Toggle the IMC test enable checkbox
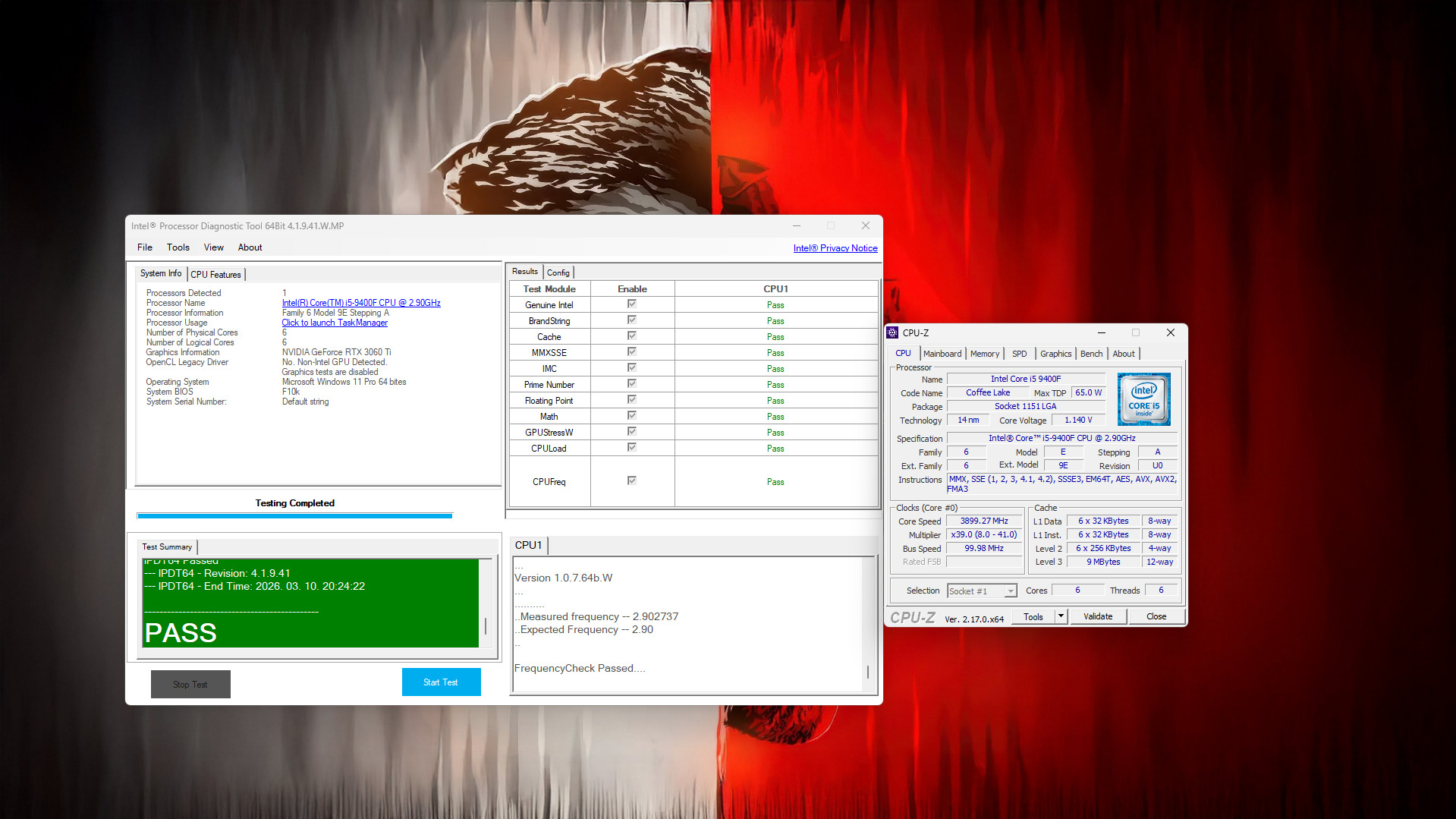 pos(631,368)
